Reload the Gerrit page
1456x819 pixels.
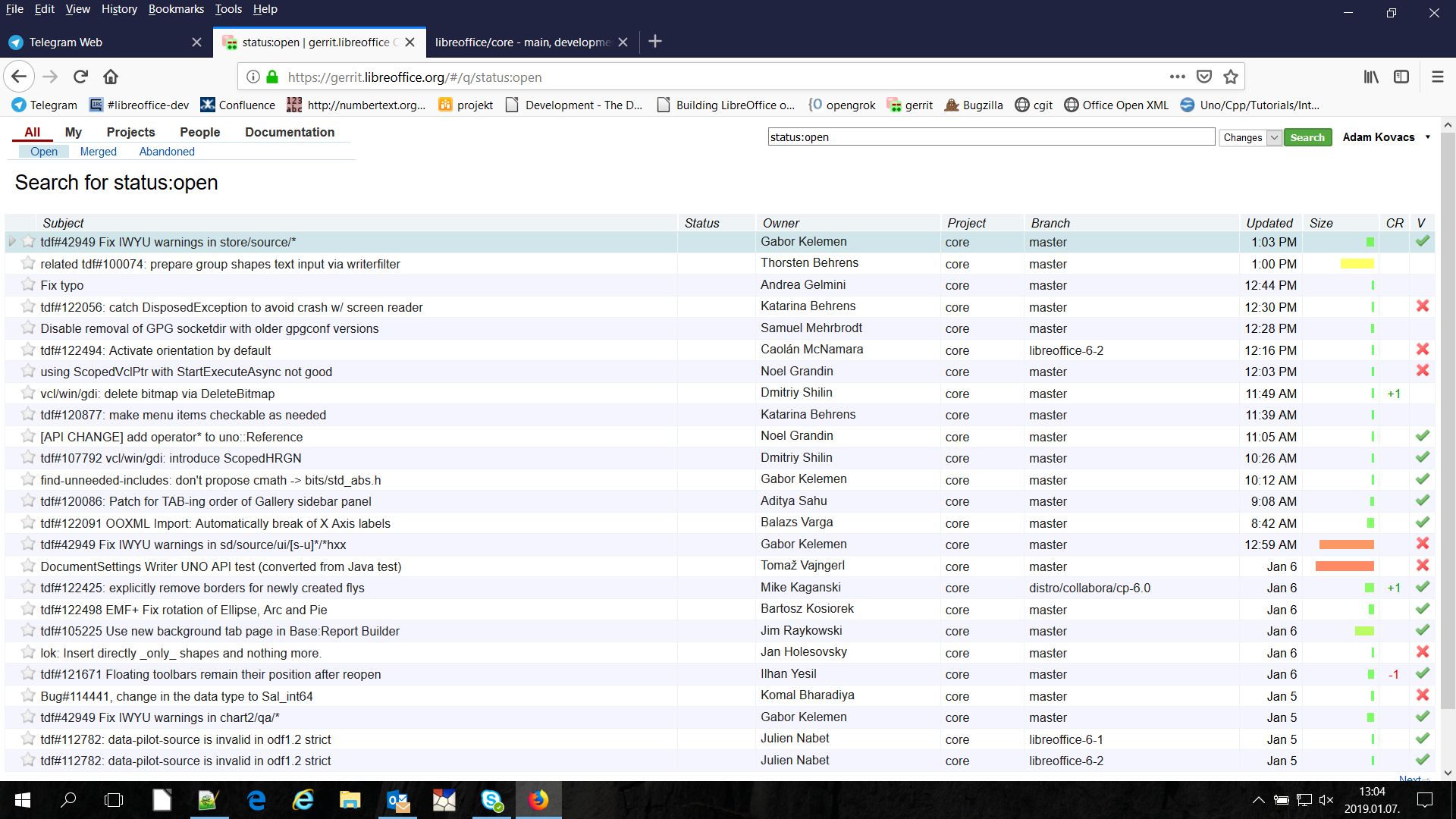pos(81,77)
